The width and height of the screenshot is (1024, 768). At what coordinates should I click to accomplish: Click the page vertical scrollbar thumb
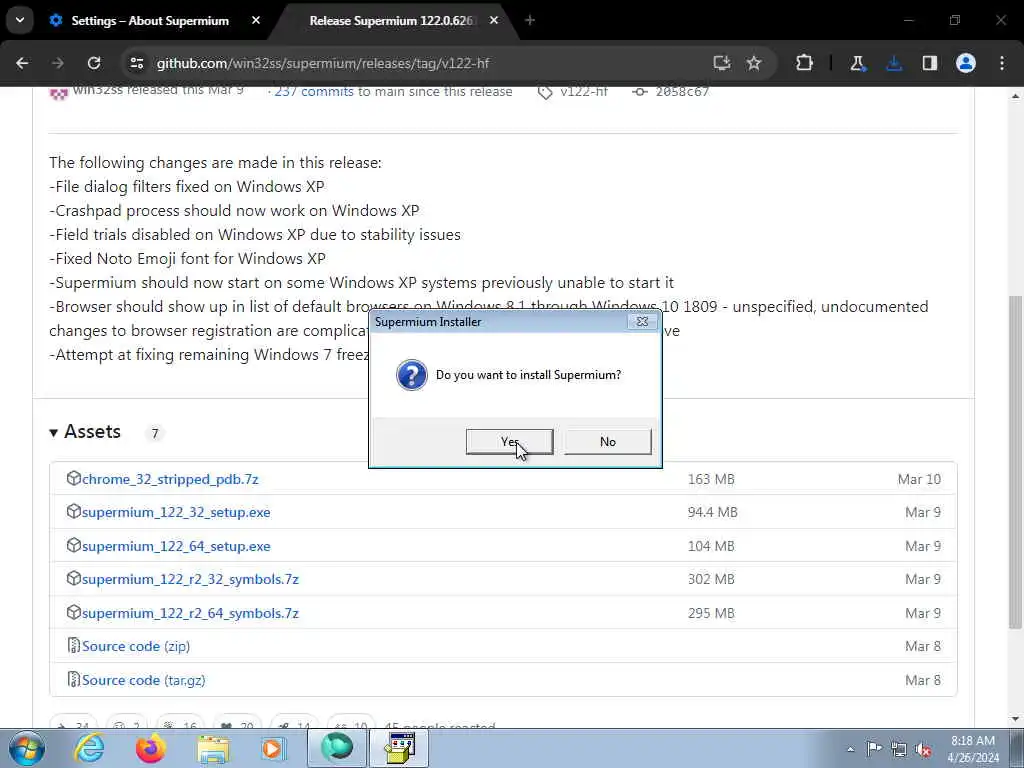pos(1015,462)
